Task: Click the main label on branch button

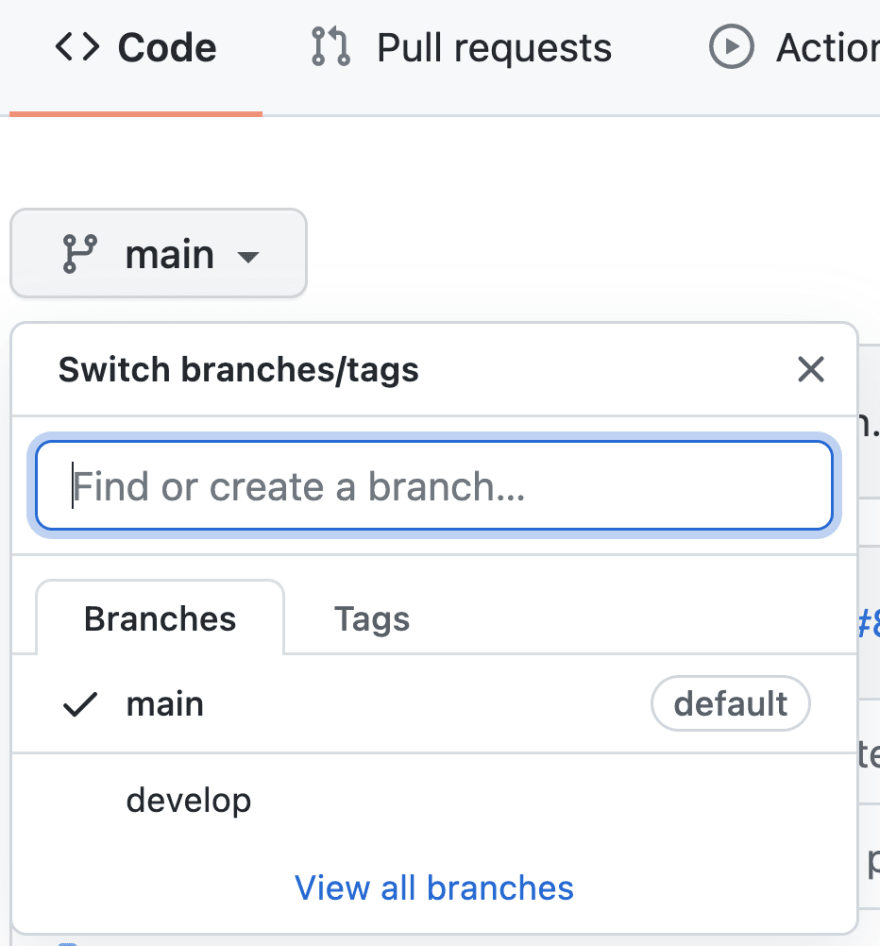Action: [169, 255]
